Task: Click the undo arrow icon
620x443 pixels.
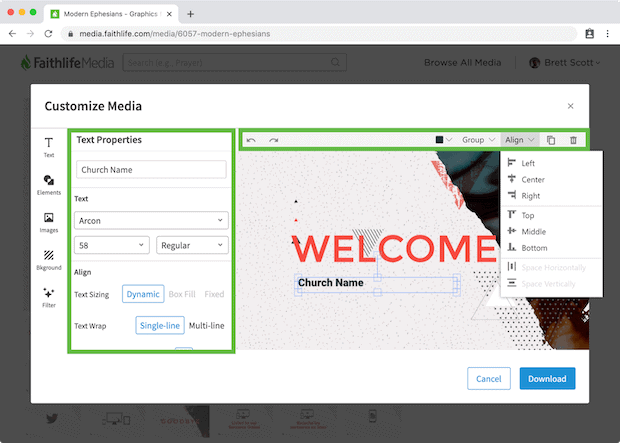Action: [x=251, y=140]
